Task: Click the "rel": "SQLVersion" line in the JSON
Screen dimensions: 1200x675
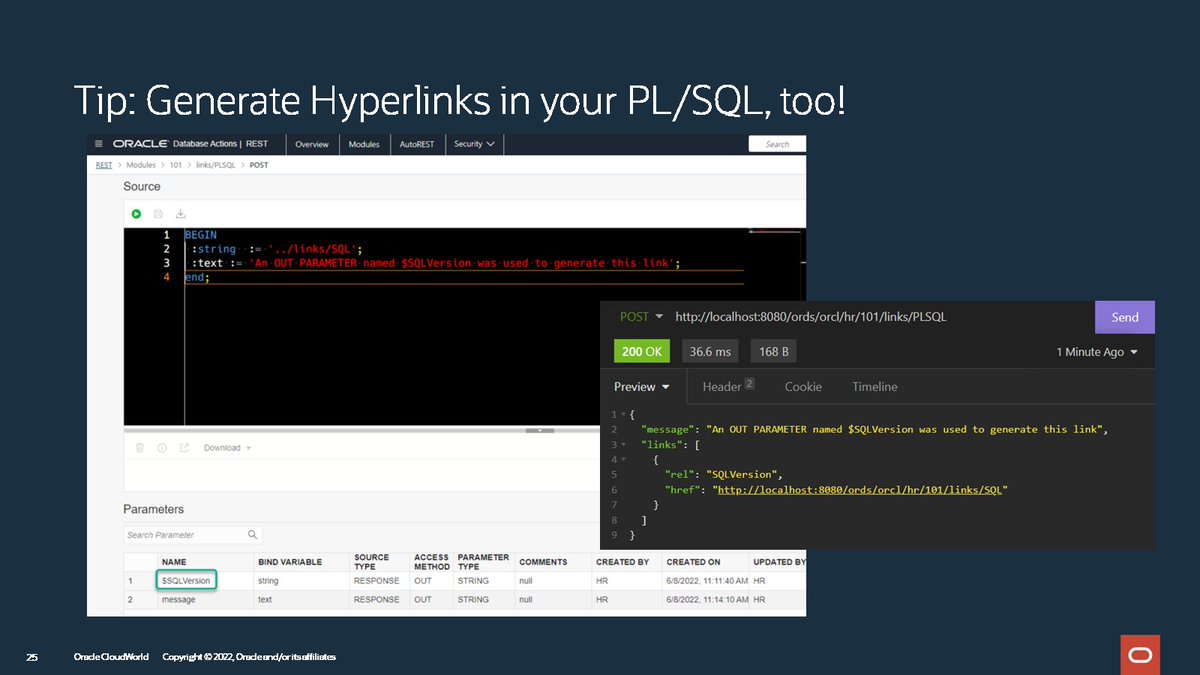Action: coord(723,474)
